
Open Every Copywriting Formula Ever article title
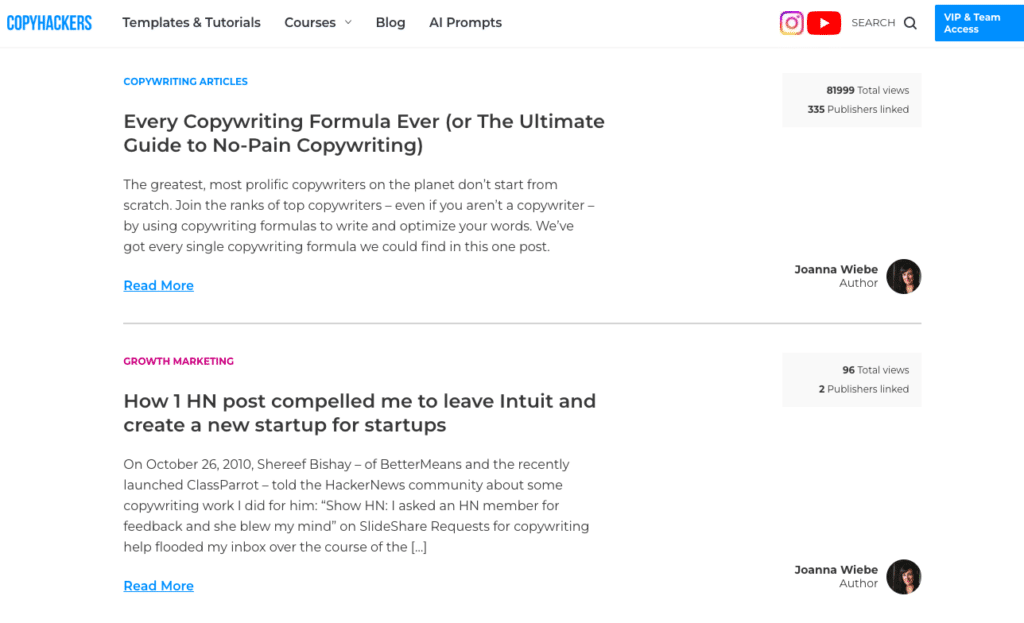pyautogui.click(x=364, y=133)
